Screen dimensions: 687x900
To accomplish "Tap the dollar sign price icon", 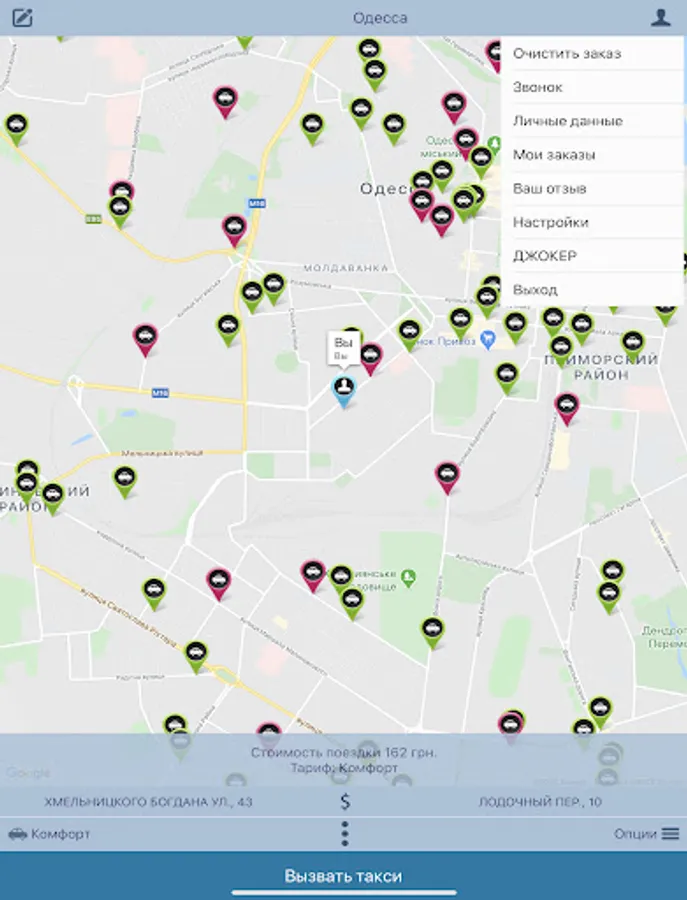I will pyautogui.click(x=344, y=801).
